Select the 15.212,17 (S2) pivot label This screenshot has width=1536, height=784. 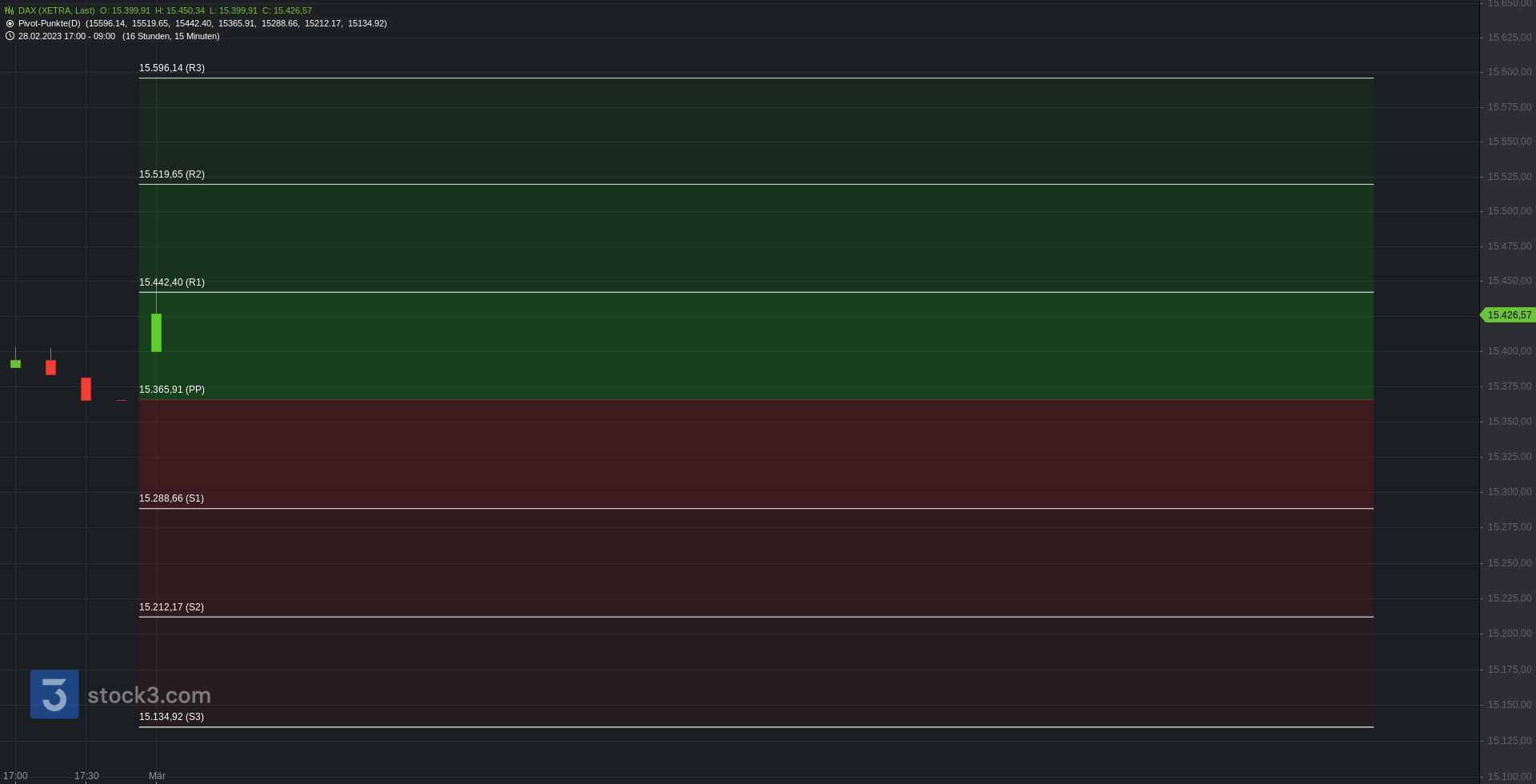171,607
